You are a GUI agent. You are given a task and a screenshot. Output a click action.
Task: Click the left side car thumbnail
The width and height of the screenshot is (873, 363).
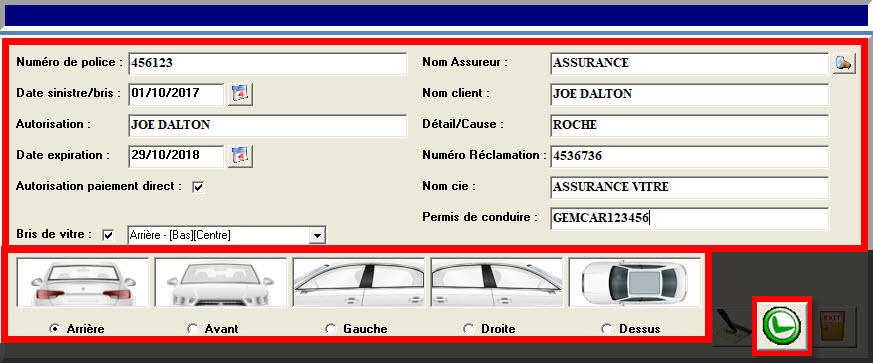(x=359, y=282)
